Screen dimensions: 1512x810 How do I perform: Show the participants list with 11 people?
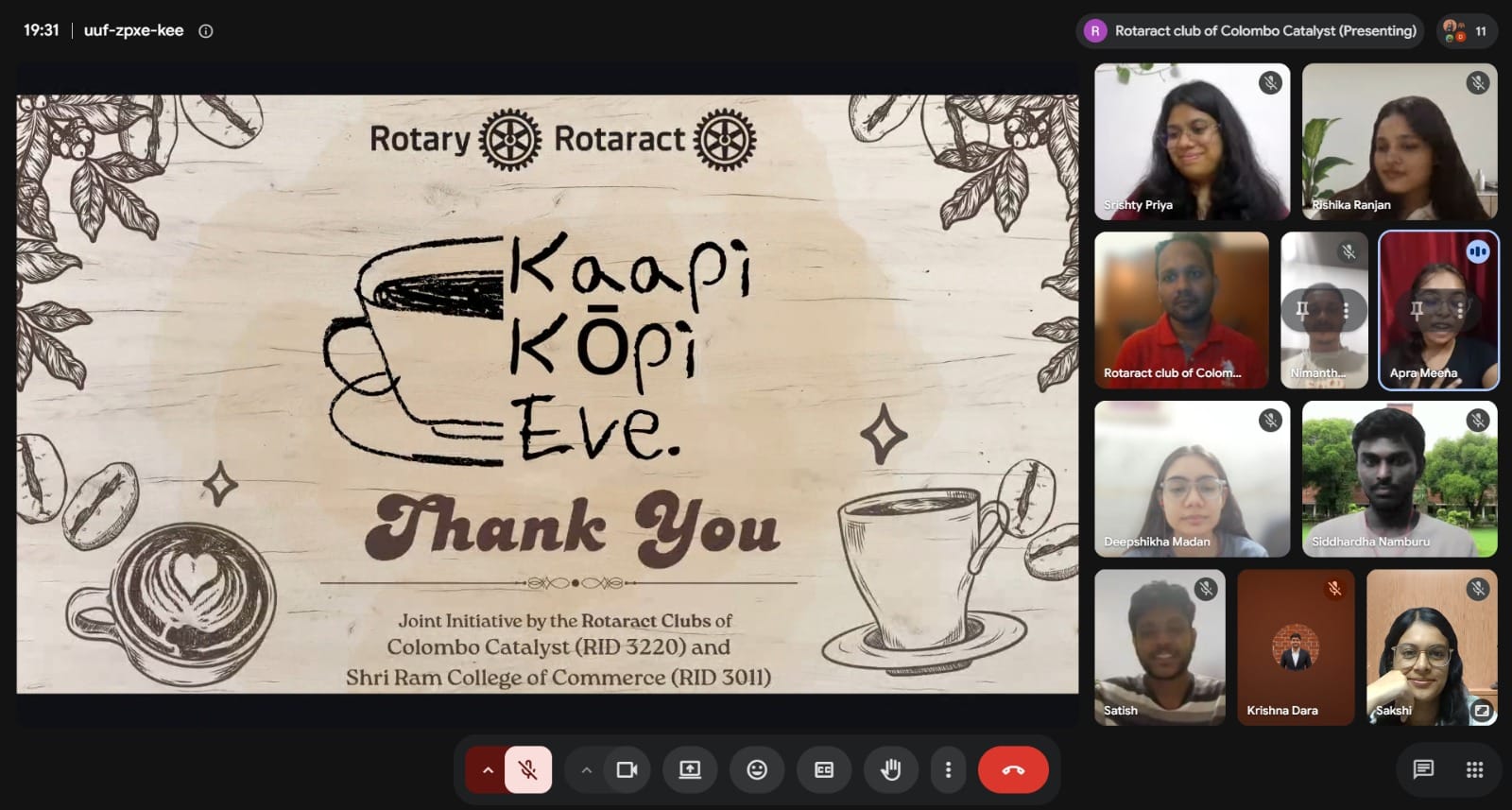click(x=1468, y=31)
